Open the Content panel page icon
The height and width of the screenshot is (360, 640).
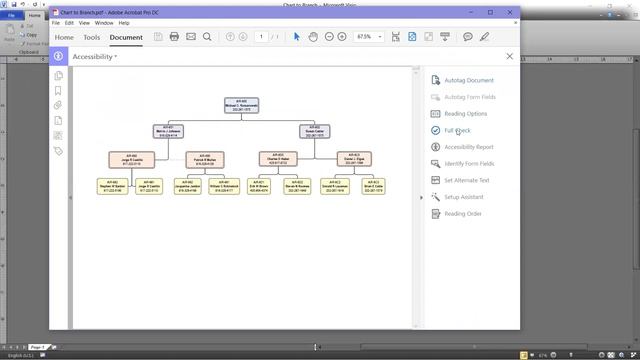click(58, 120)
